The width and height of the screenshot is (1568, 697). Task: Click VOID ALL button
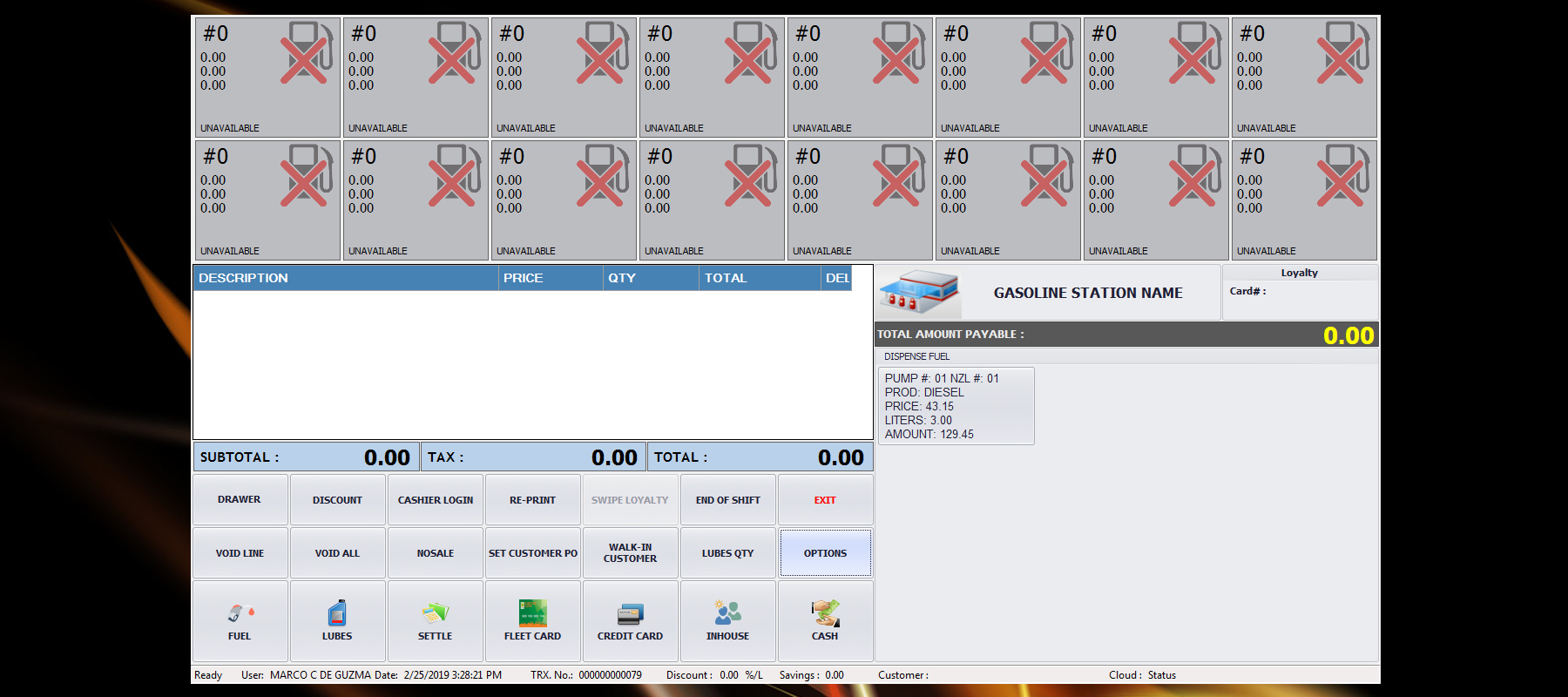(x=337, y=553)
